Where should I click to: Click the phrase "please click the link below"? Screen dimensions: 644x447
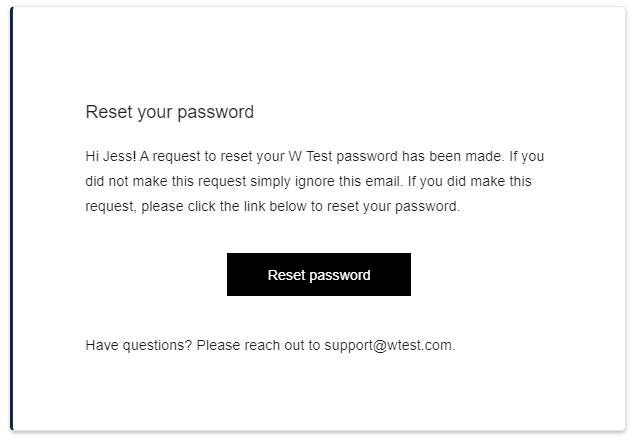[x=226, y=207]
